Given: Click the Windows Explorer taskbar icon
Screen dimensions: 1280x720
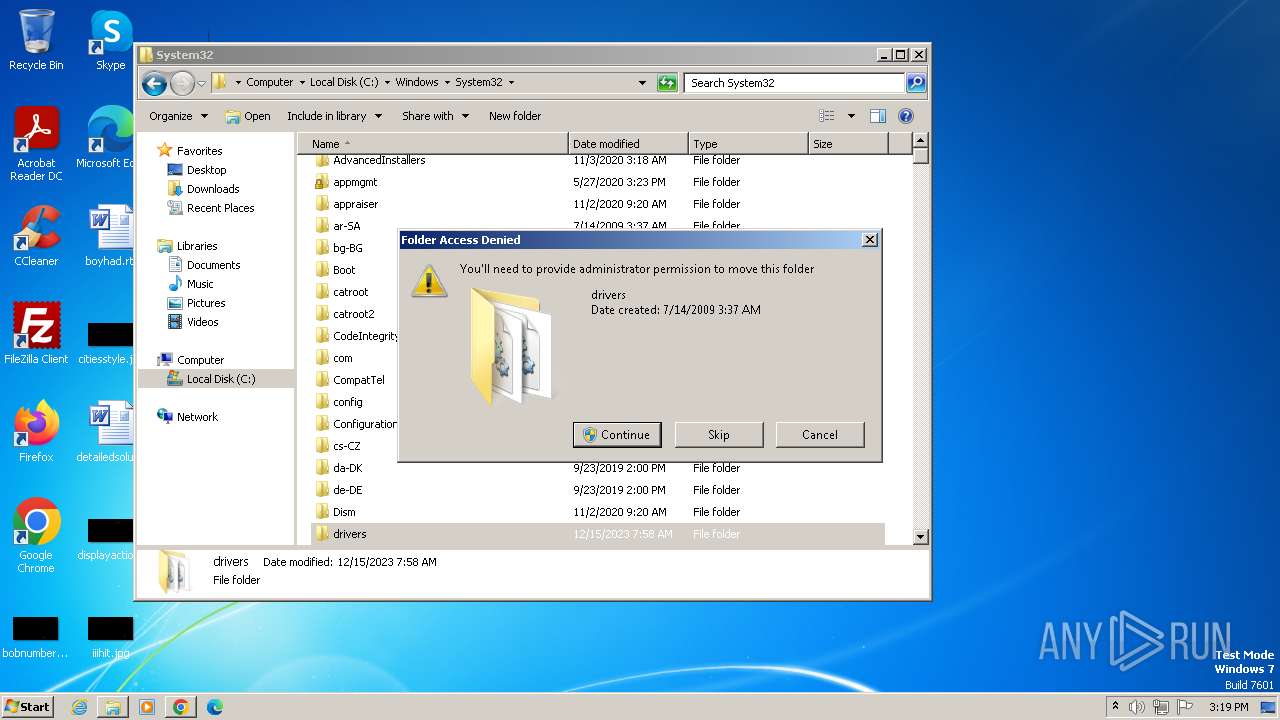Looking at the screenshot, I should click(113, 707).
